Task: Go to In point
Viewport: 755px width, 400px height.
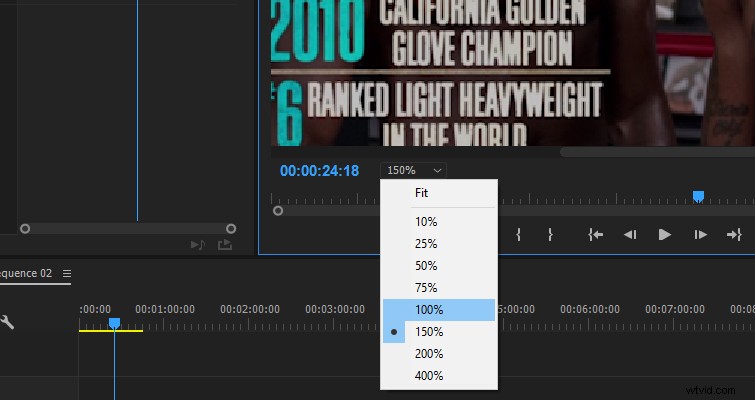Action: 596,234
